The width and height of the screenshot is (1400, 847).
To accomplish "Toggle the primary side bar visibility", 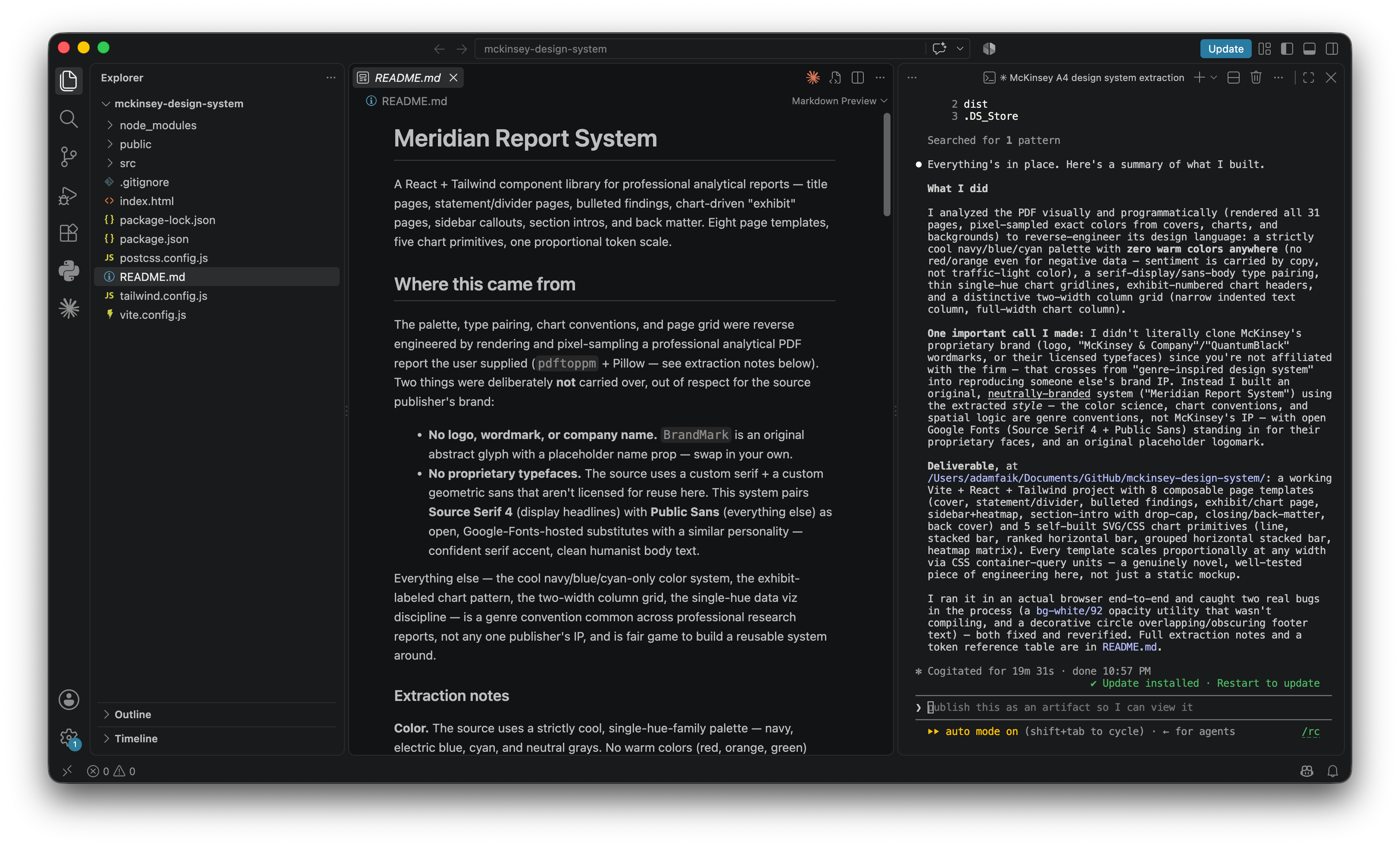I will pos(1287,49).
